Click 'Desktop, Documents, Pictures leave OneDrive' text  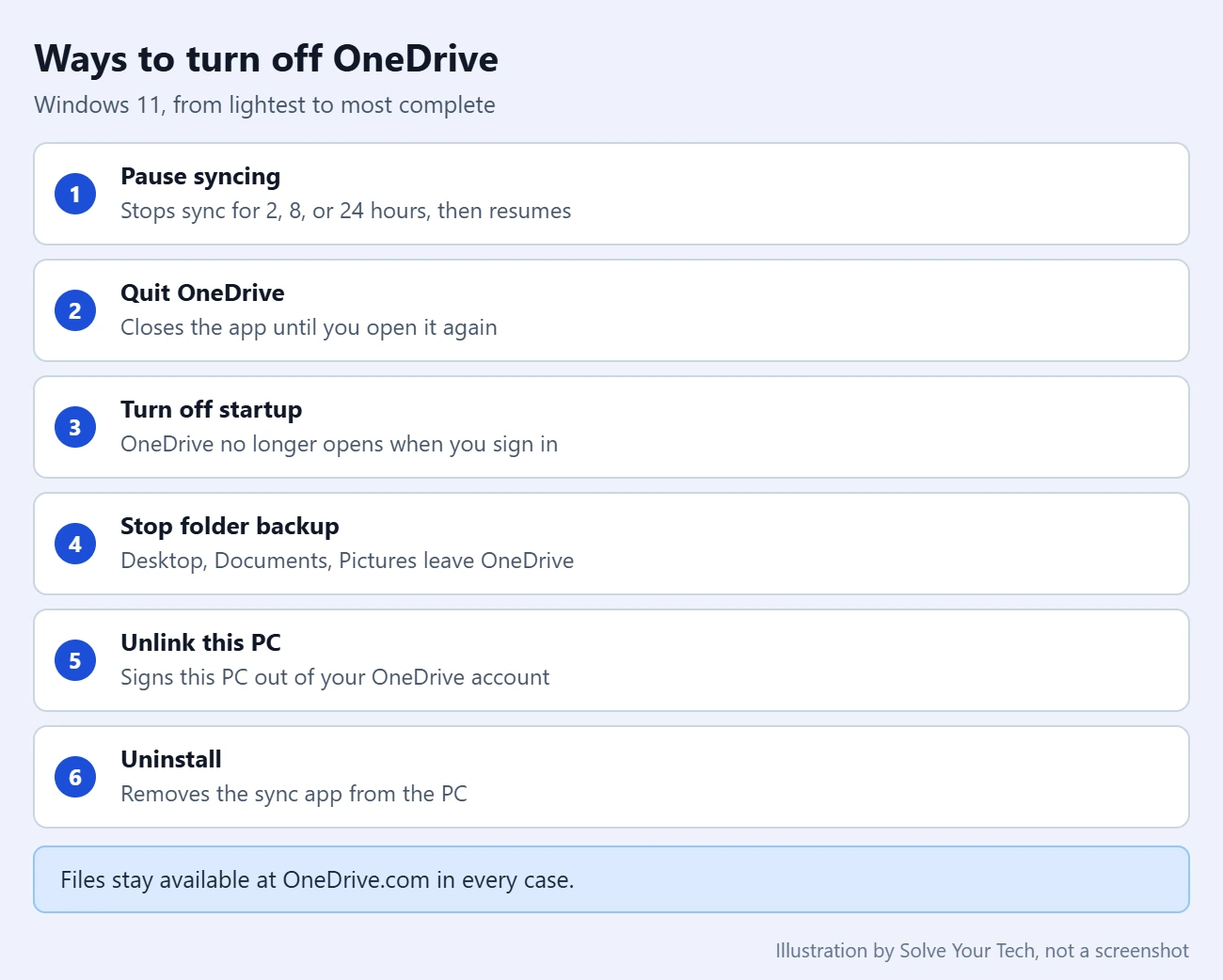click(347, 561)
